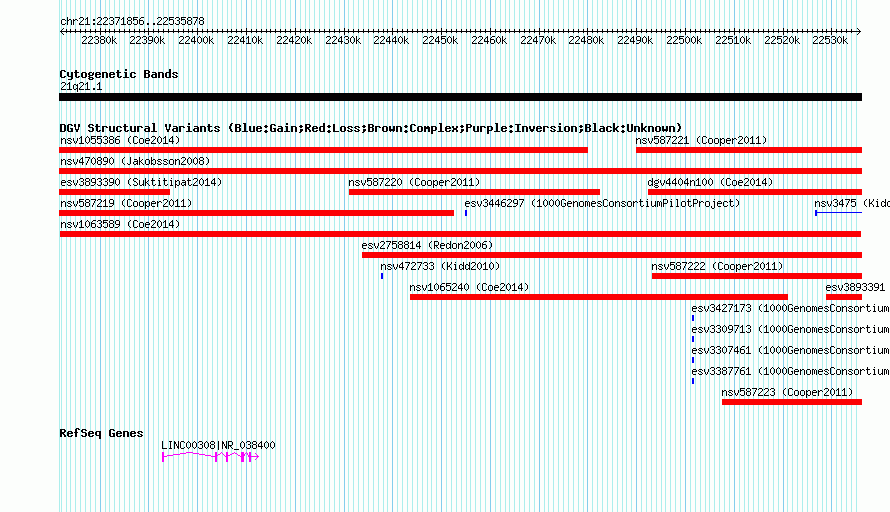890x512 pixels.
Task: Click the 22380k ruler tick label
Action: [99, 40]
